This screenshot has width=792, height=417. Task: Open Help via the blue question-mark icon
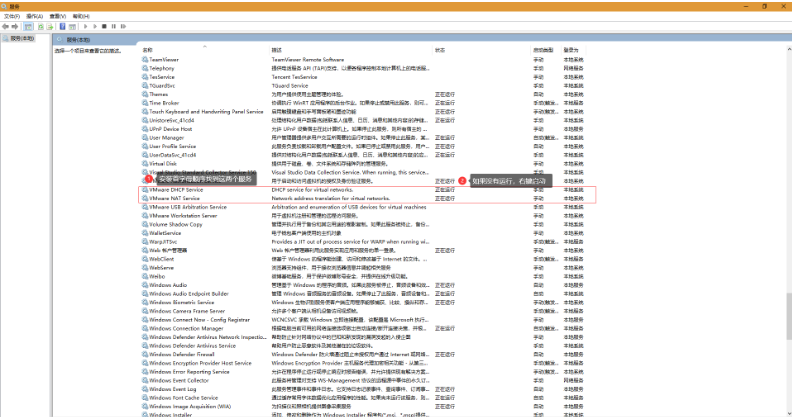pos(63,26)
